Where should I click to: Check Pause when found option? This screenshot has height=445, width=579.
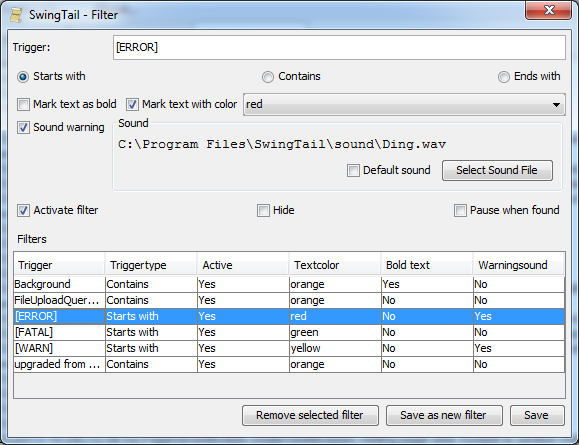click(x=460, y=210)
